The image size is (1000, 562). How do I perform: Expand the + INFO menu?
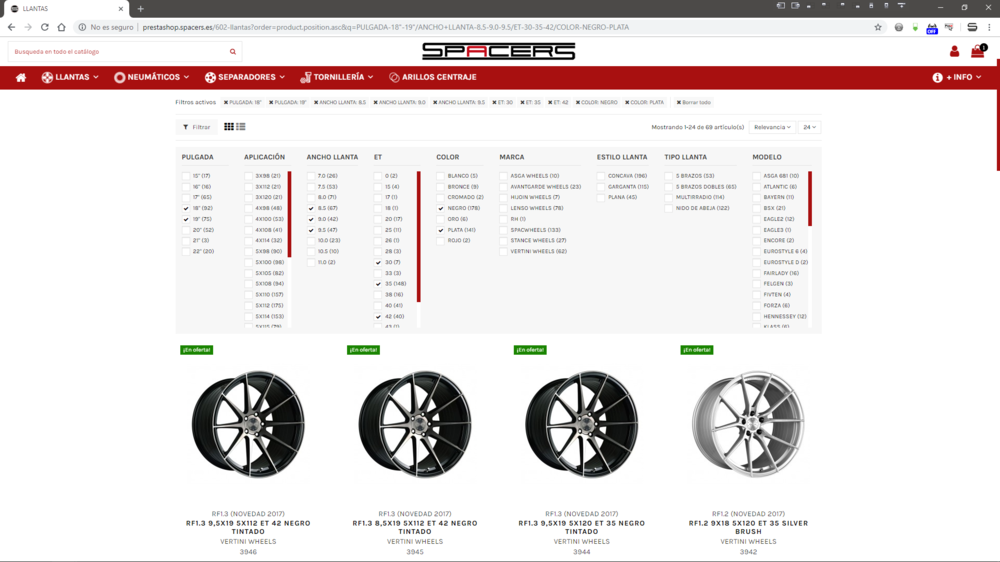[957, 77]
